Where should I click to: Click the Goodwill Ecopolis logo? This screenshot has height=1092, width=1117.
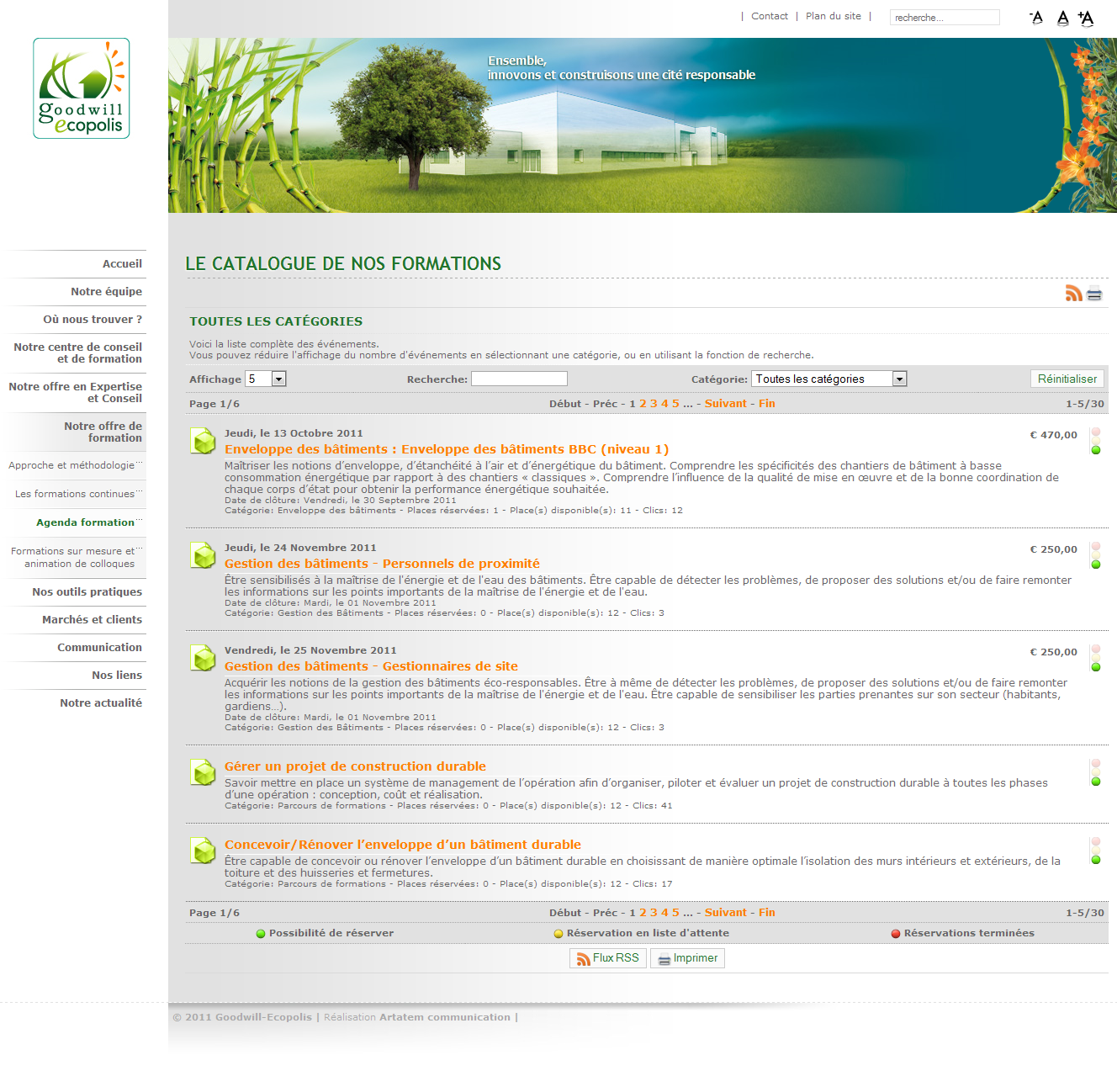[82, 88]
